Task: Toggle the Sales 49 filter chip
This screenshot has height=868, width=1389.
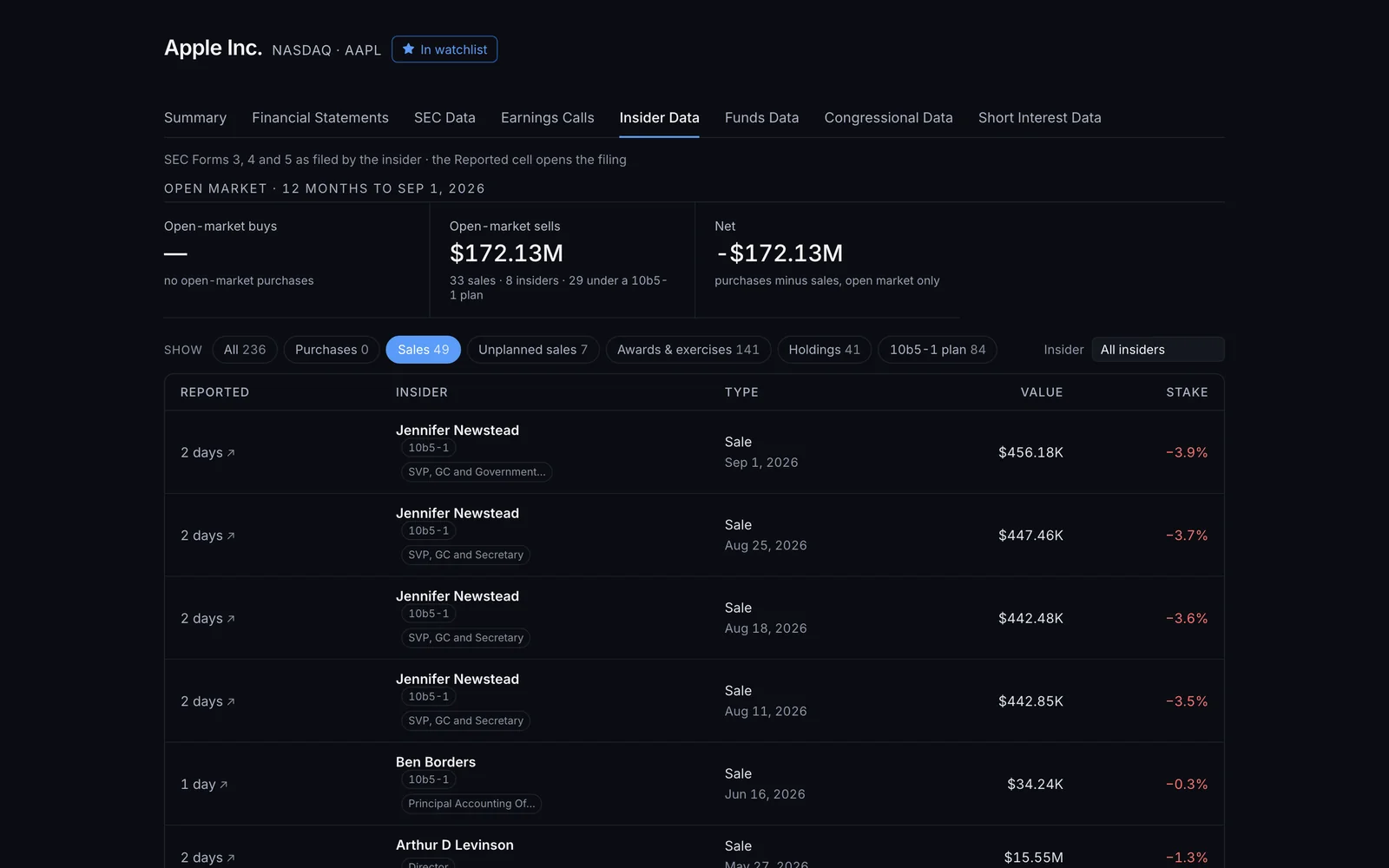Action: 424,350
